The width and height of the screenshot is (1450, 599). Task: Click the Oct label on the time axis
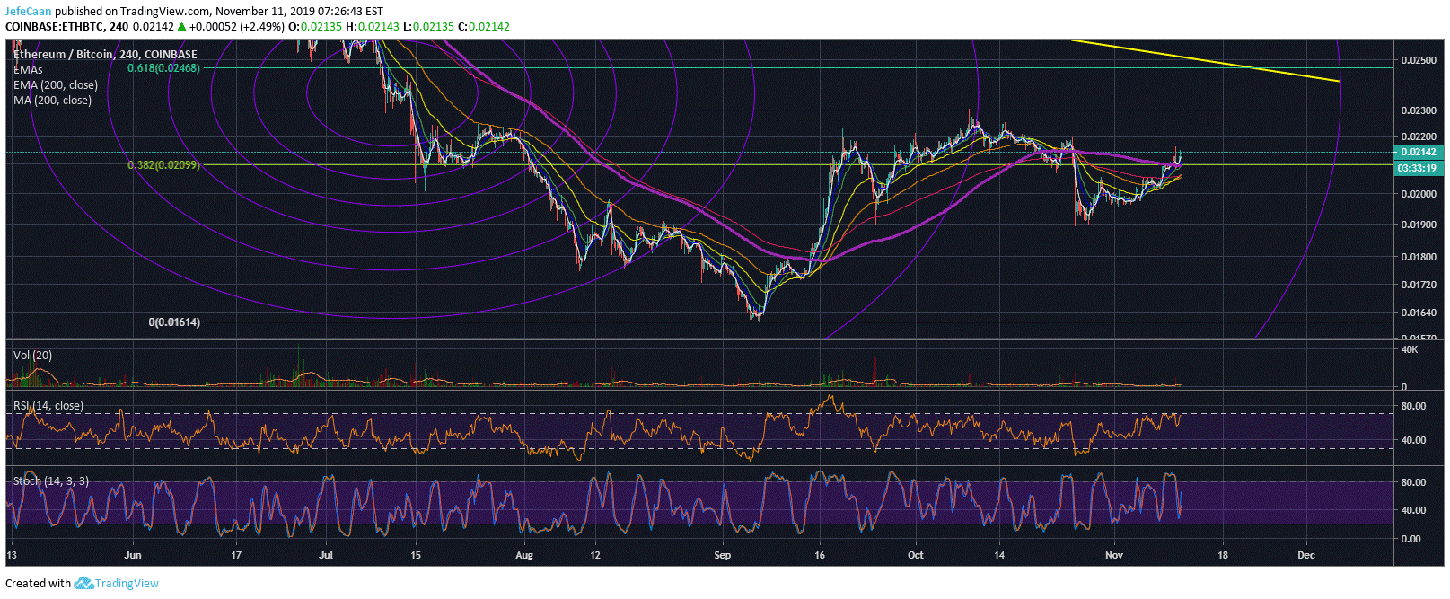click(x=916, y=553)
